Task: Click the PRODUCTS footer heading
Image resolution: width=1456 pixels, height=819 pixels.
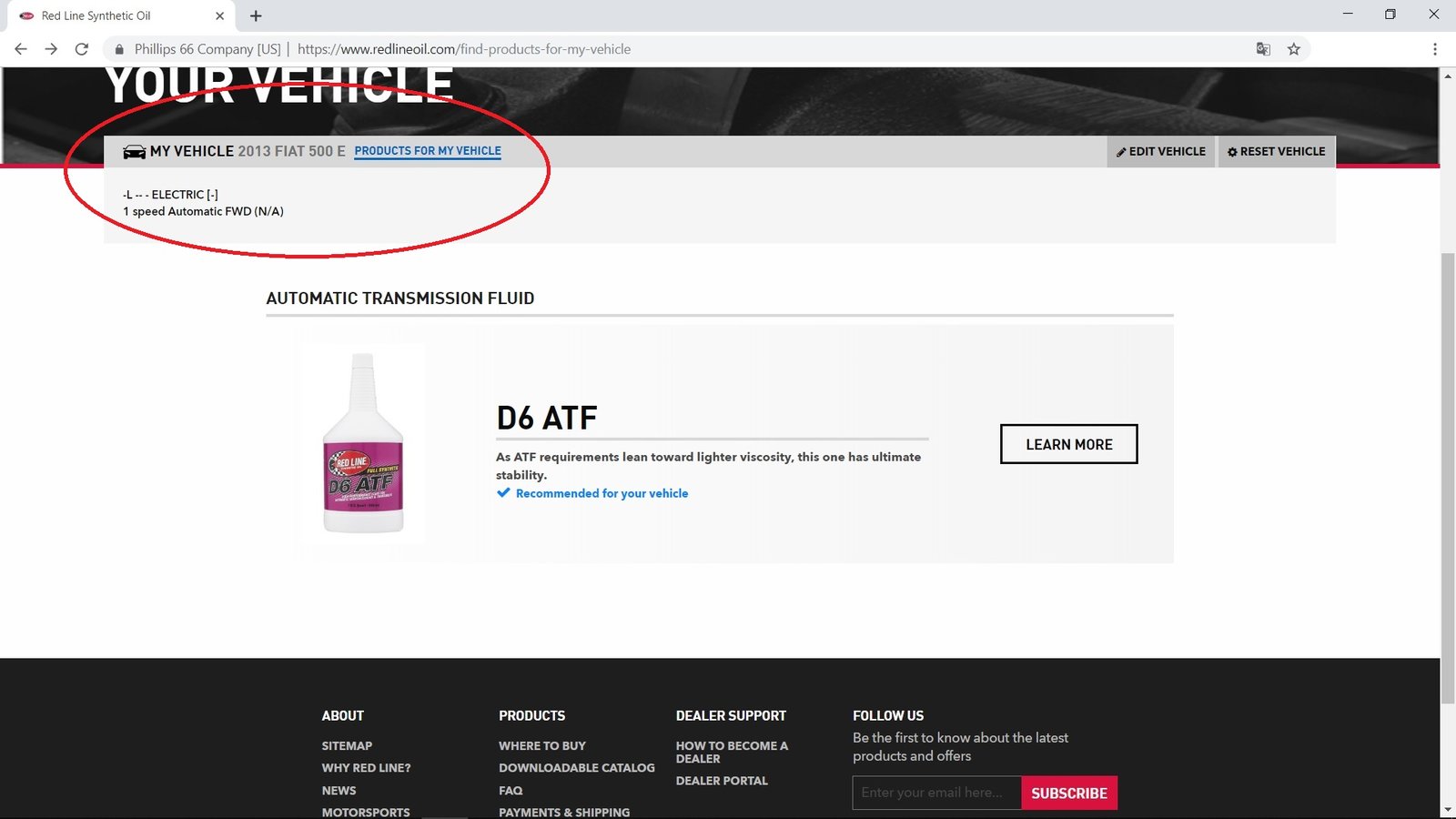Action: click(x=531, y=716)
